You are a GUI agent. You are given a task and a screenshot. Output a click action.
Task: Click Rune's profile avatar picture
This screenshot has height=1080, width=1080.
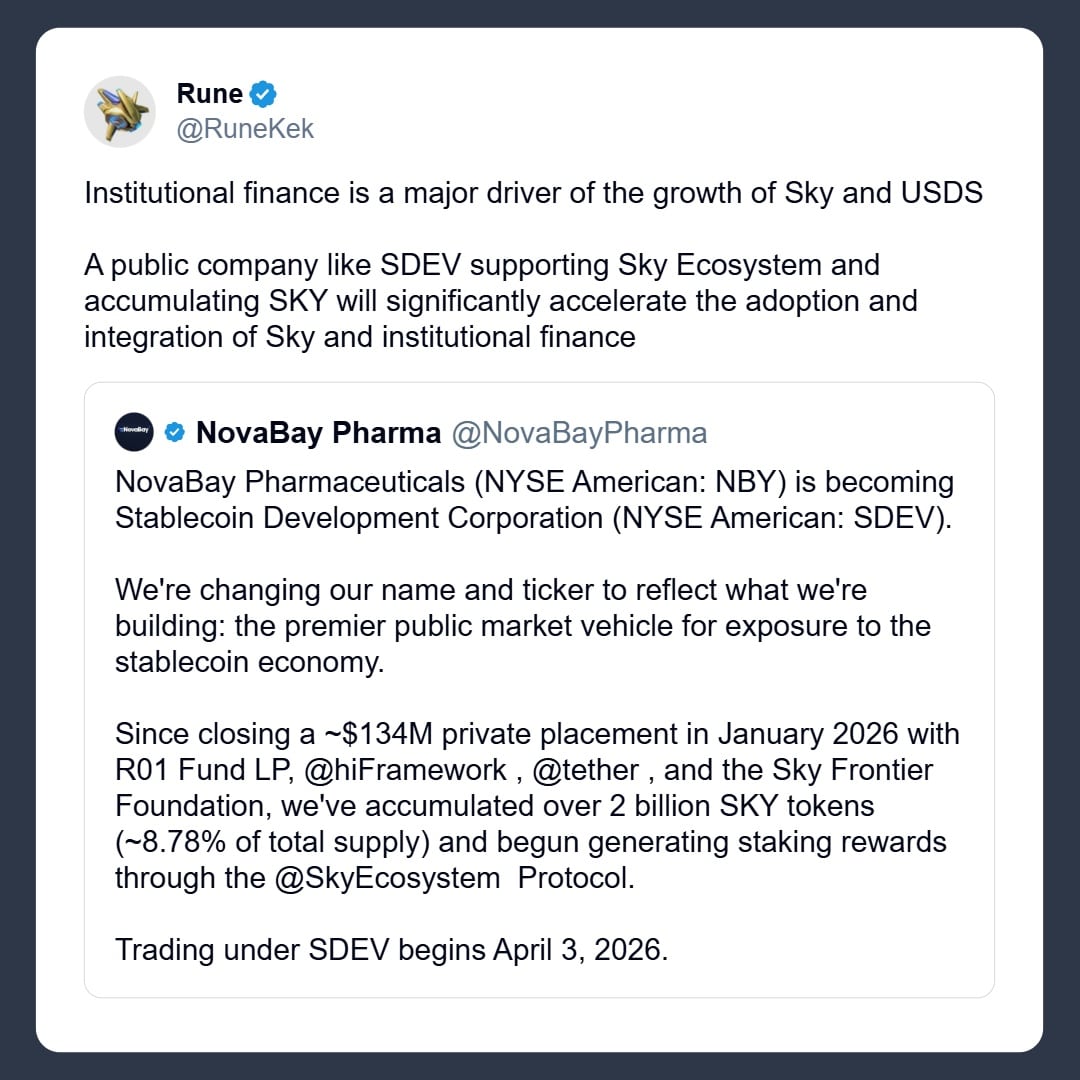click(x=119, y=111)
